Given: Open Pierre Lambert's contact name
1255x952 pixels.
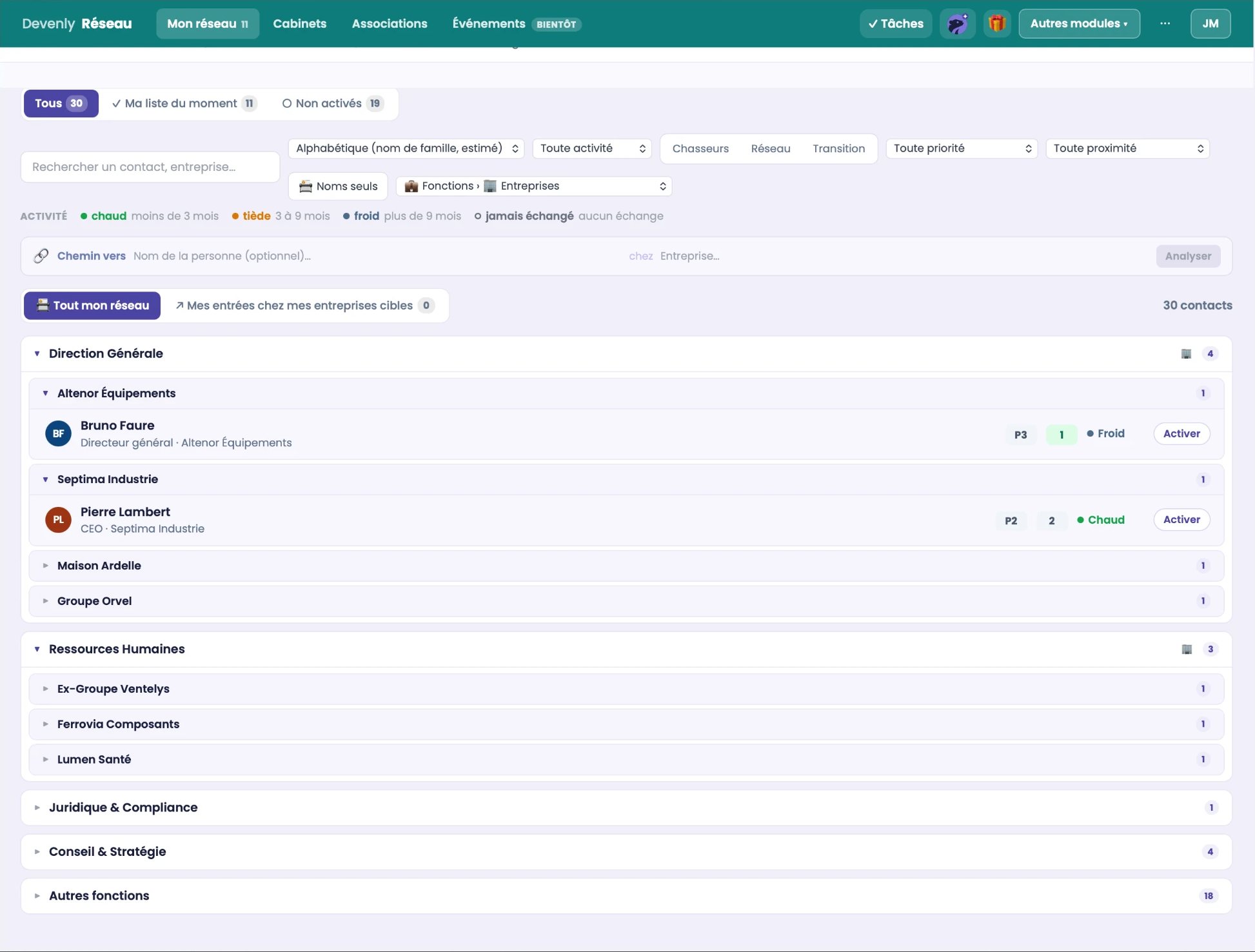Looking at the screenshot, I should coord(125,512).
